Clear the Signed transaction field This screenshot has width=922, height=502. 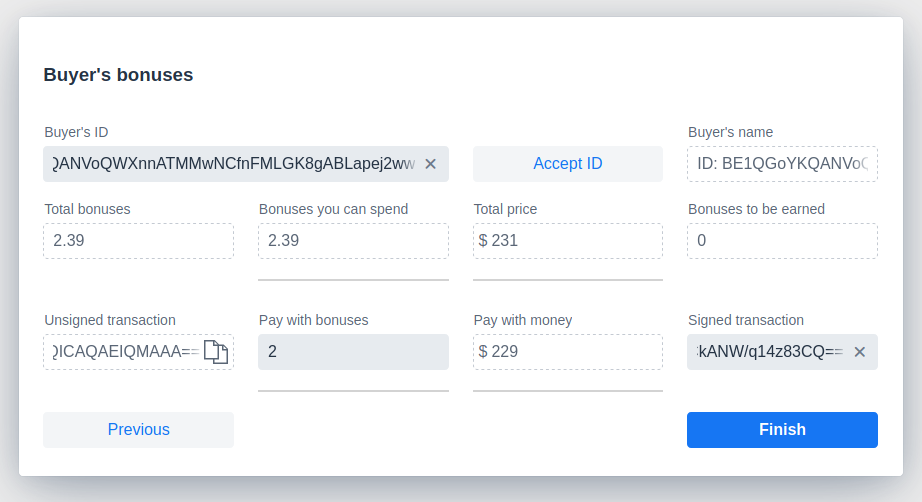tap(859, 352)
